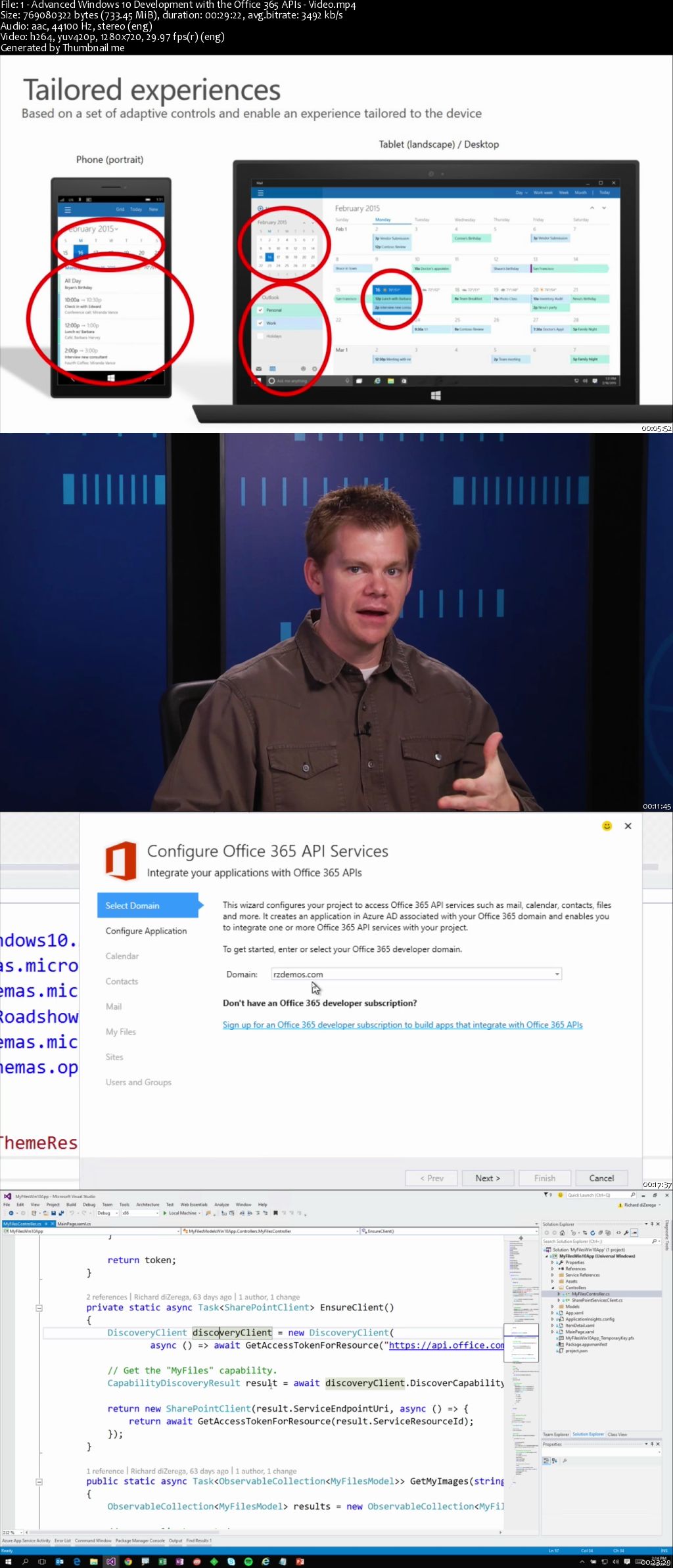Image resolution: width=673 pixels, height=1568 pixels.
Task: Click the Error List tab at bottom
Action: point(62,1540)
